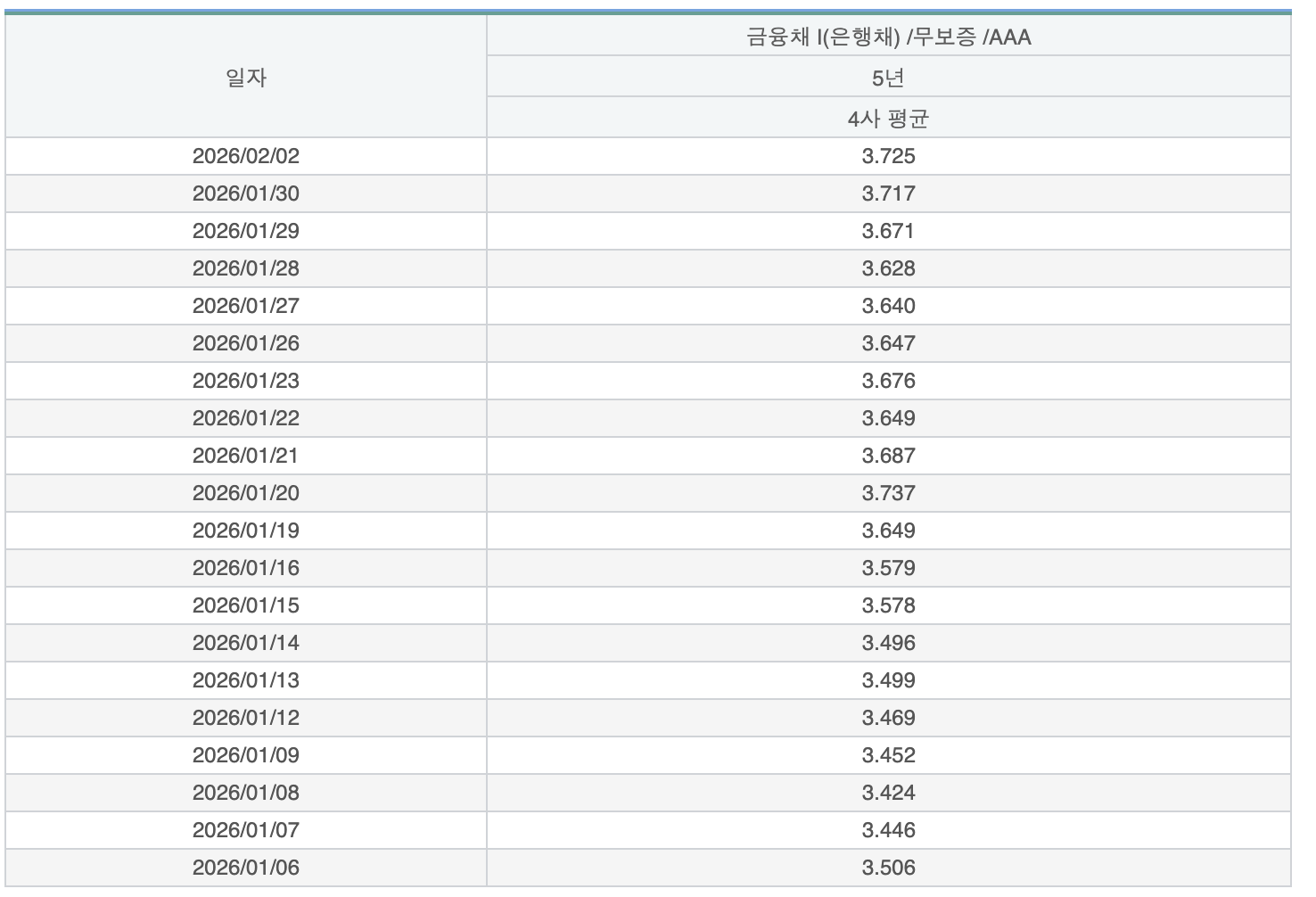Image resolution: width=1316 pixels, height=897 pixels.
Task: Click the 일자 column header
Action: click(x=246, y=77)
